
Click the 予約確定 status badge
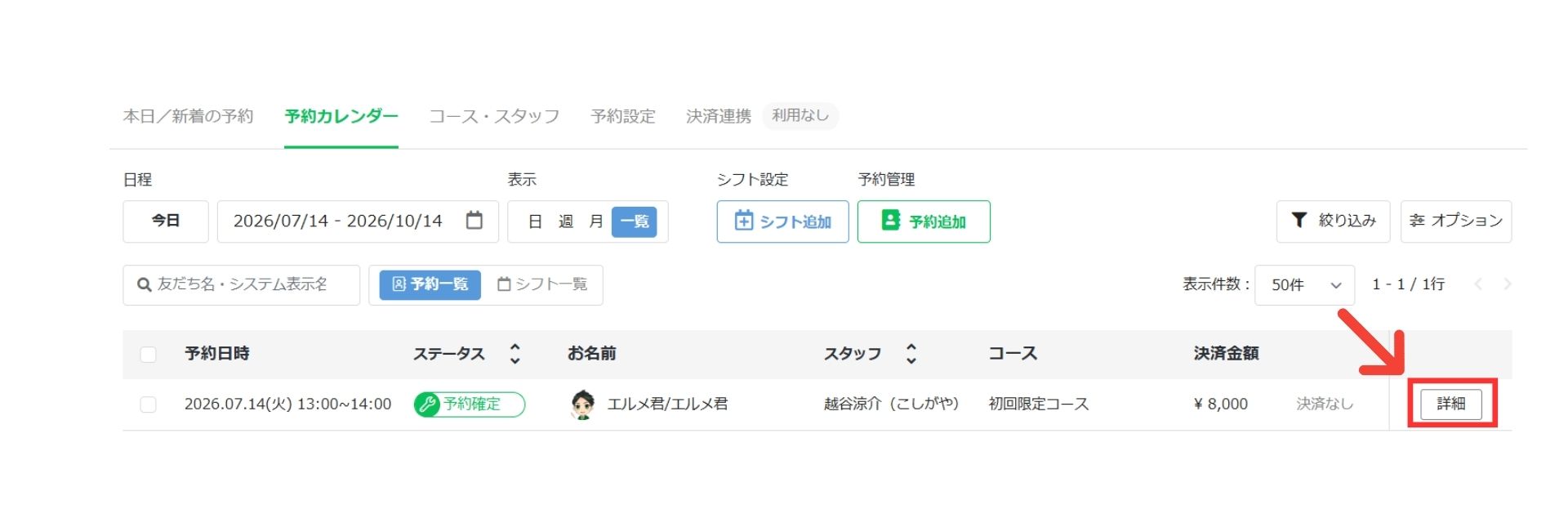(x=470, y=405)
